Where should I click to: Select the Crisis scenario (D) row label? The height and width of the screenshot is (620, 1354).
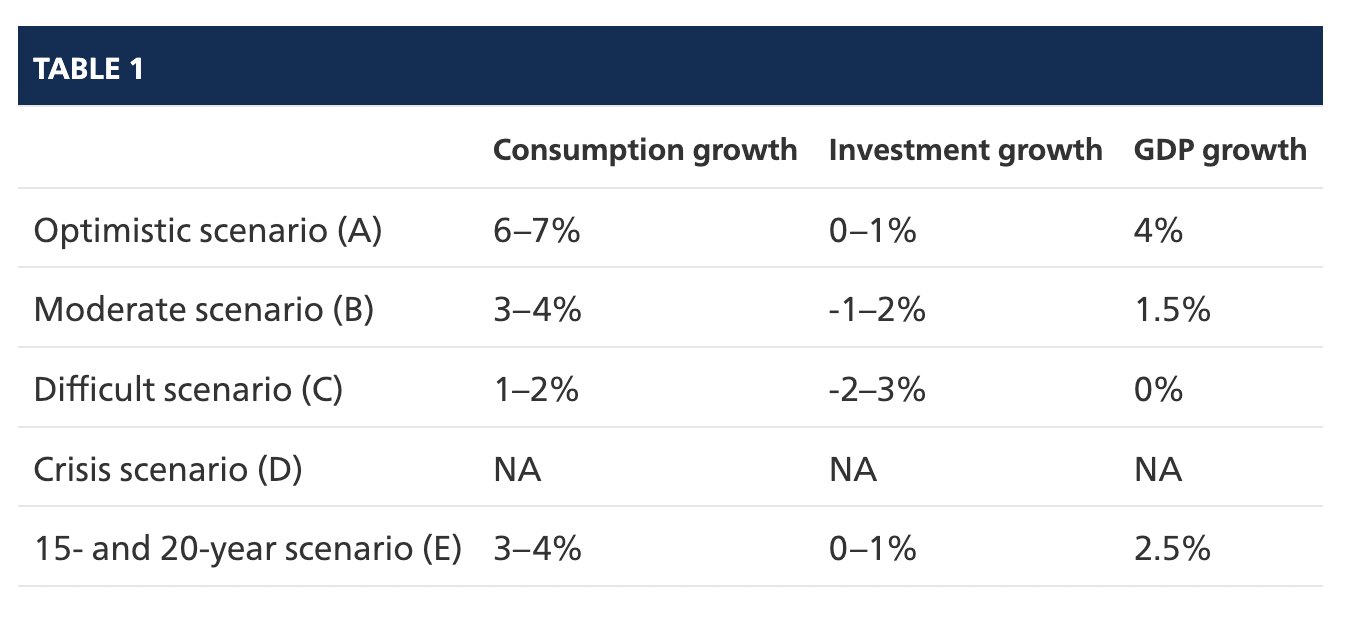pyautogui.click(x=168, y=469)
